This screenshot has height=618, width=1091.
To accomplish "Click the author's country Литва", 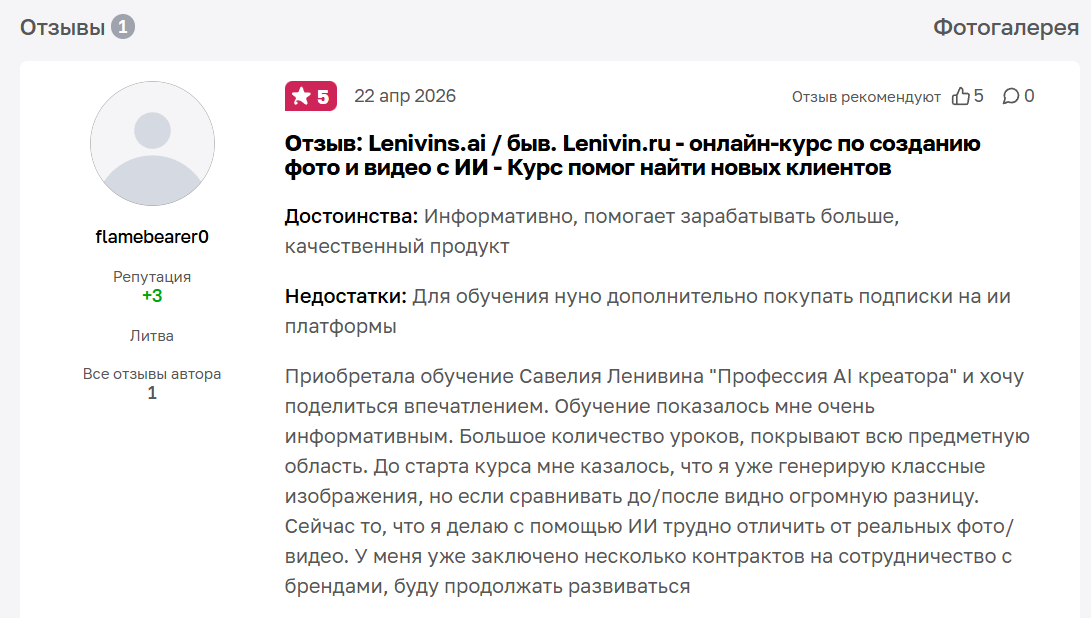I will point(152,335).
